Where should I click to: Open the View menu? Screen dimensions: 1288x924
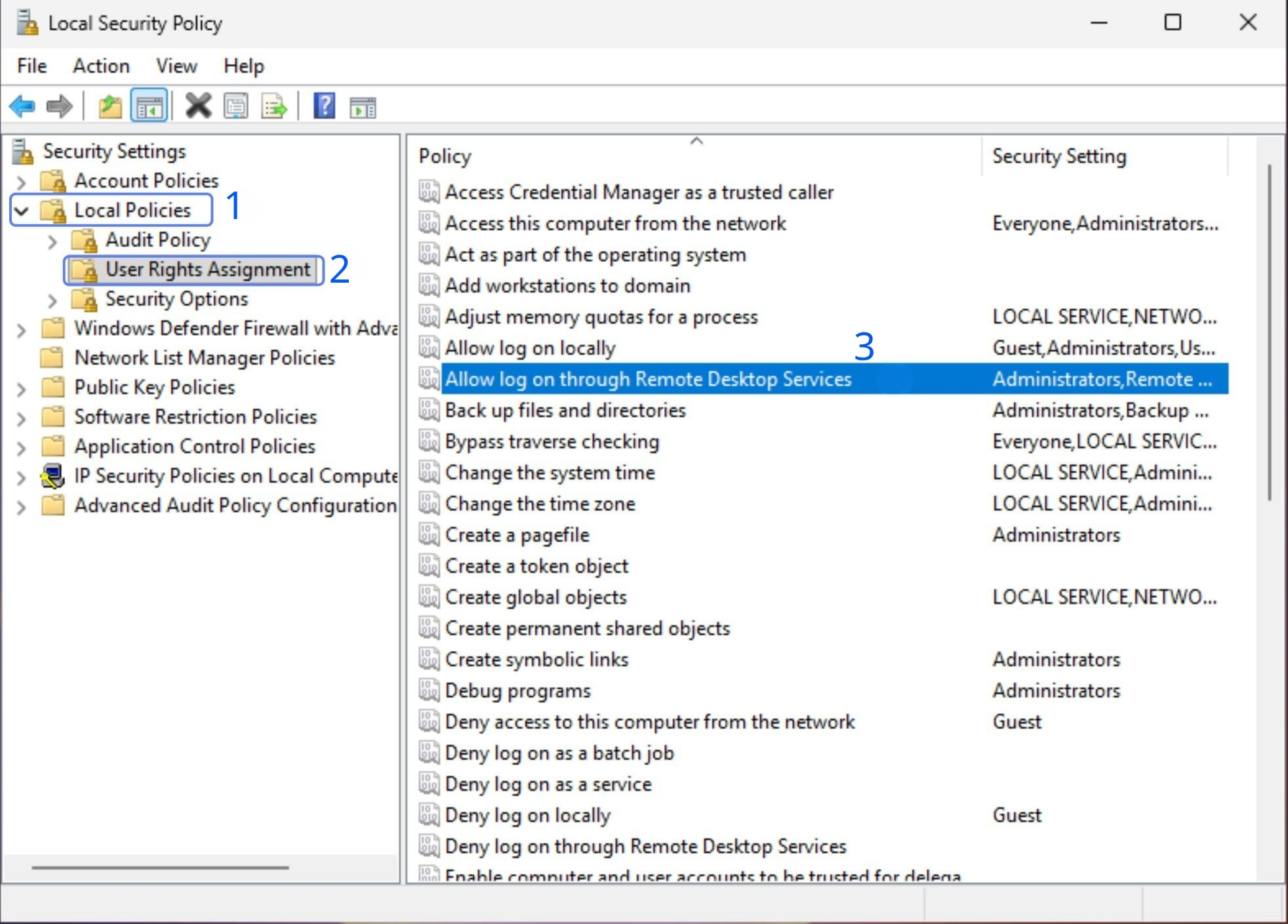click(x=176, y=66)
